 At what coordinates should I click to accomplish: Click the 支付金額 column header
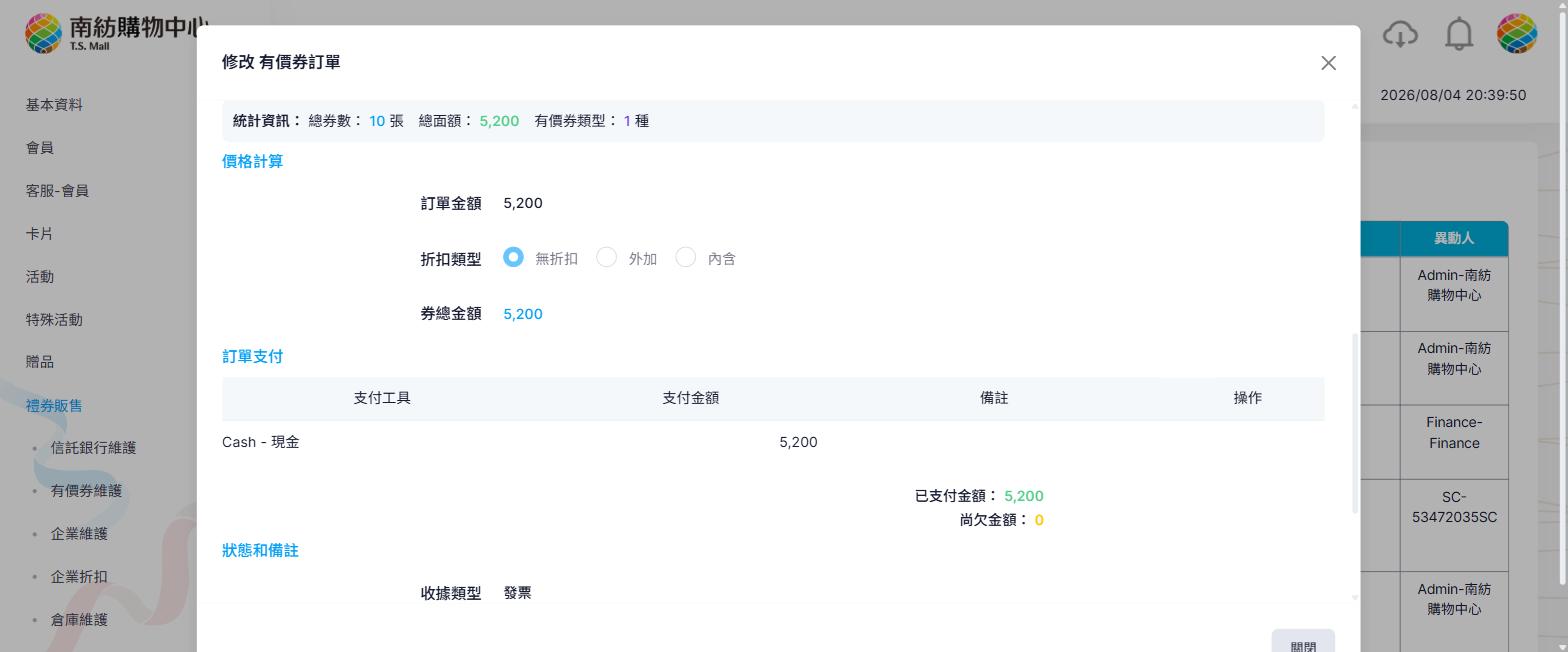[x=690, y=398]
